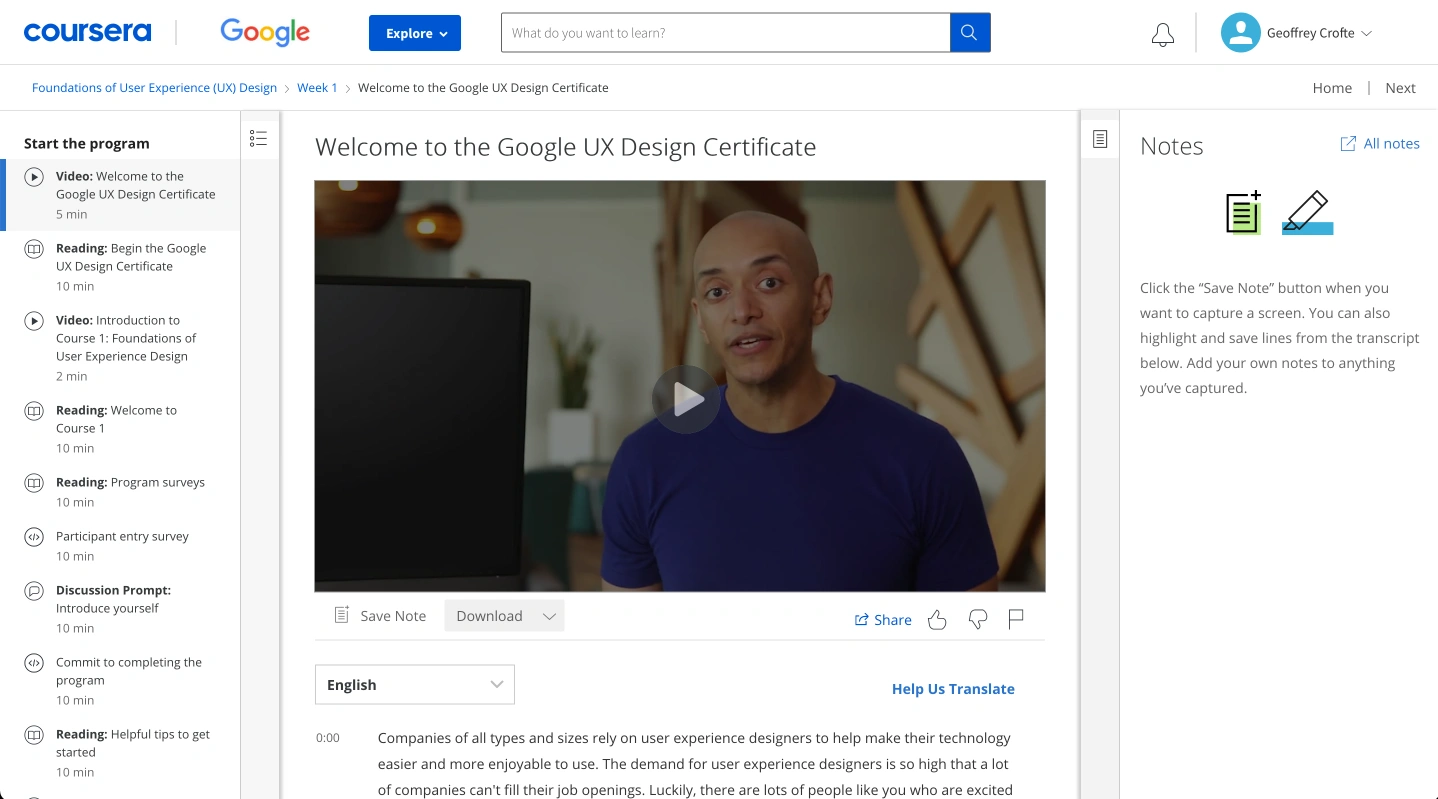Share this video
The height and width of the screenshot is (799, 1438).
tap(883, 620)
